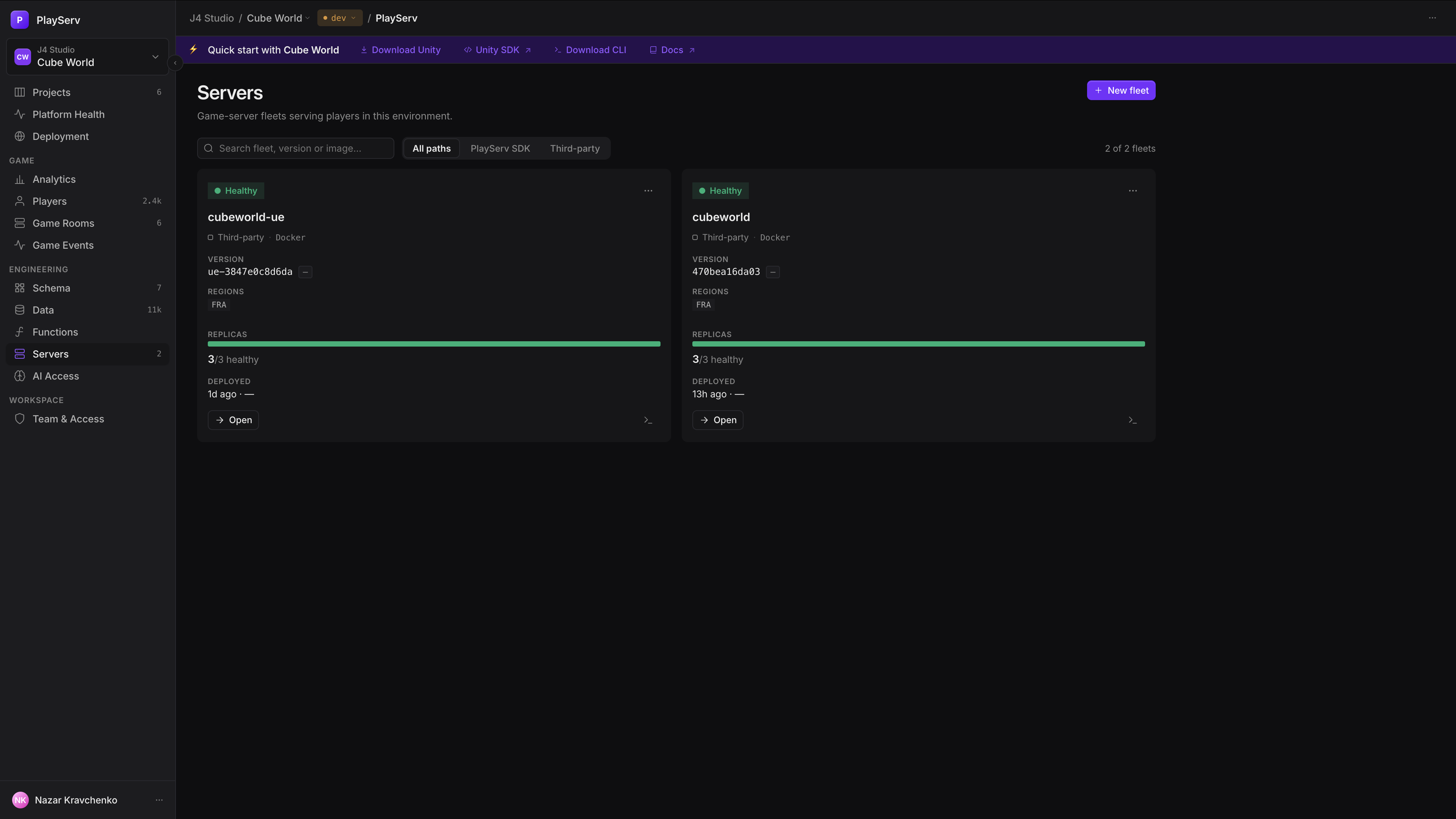Click cubeworld replicas progress bar
Image resolution: width=1456 pixels, height=819 pixels.
pyautogui.click(x=918, y=344)
